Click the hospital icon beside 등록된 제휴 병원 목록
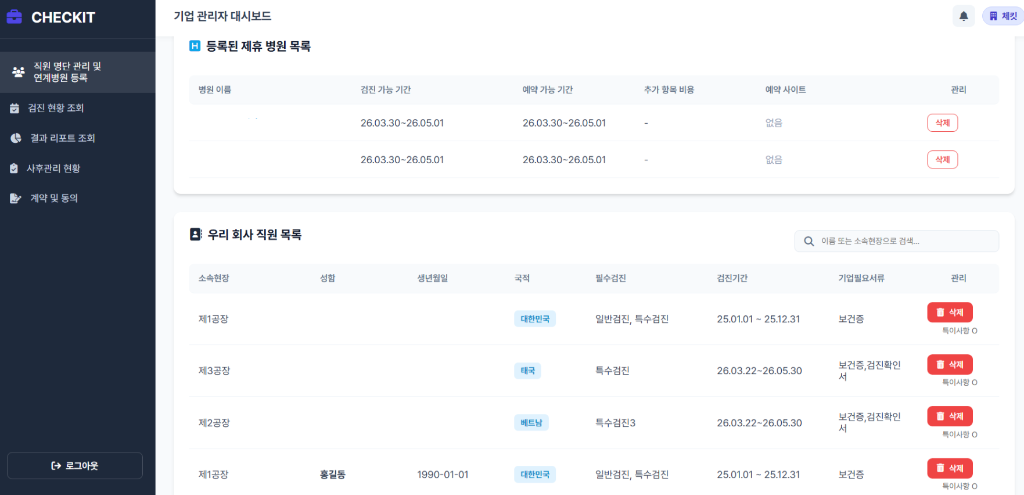 [x=195, y=46]
